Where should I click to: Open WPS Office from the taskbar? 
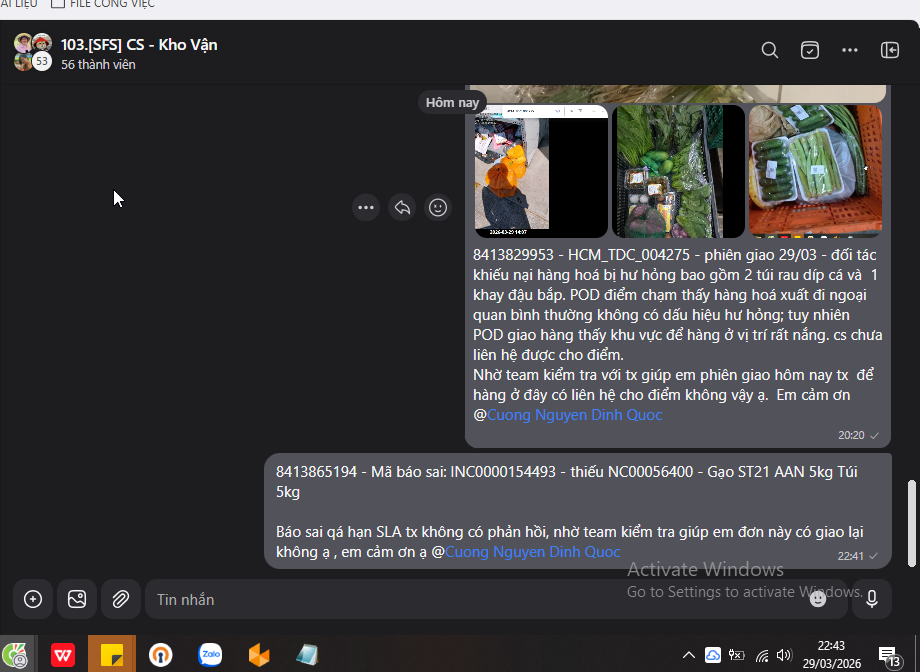point(63,655)
